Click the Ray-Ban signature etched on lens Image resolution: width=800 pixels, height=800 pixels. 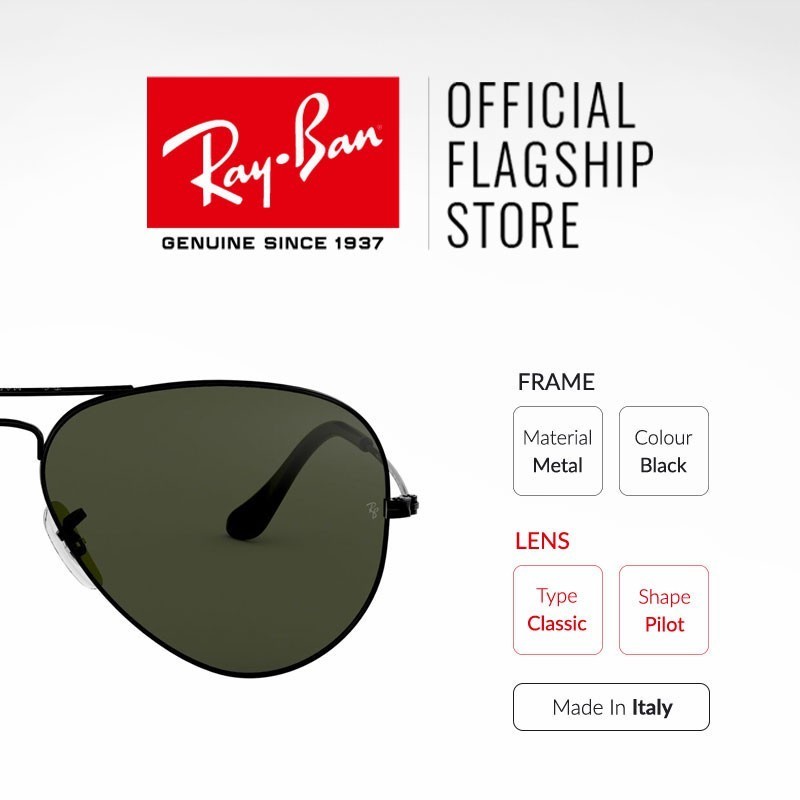373,509
